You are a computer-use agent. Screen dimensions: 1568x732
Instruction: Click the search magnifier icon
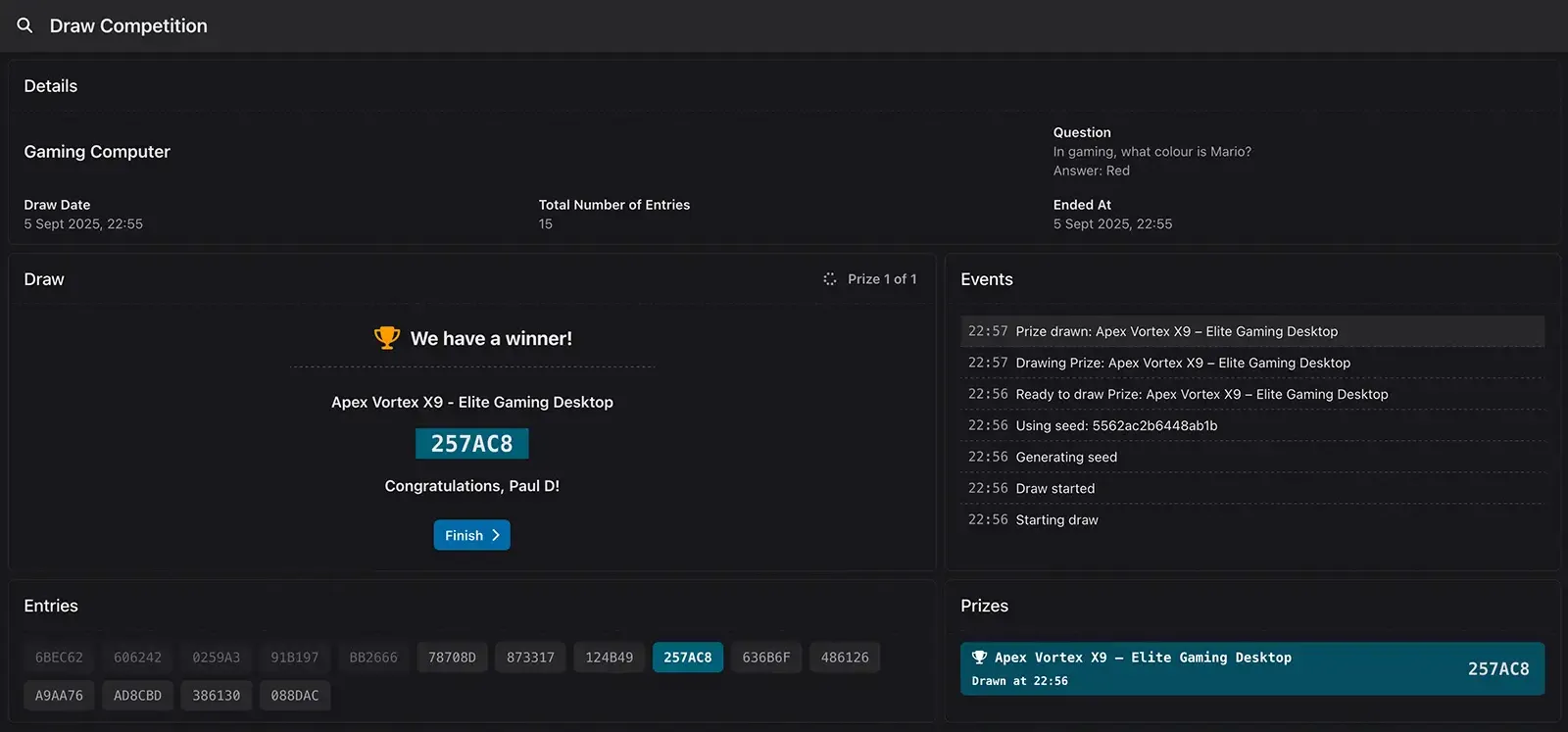(x=24, y=25)
